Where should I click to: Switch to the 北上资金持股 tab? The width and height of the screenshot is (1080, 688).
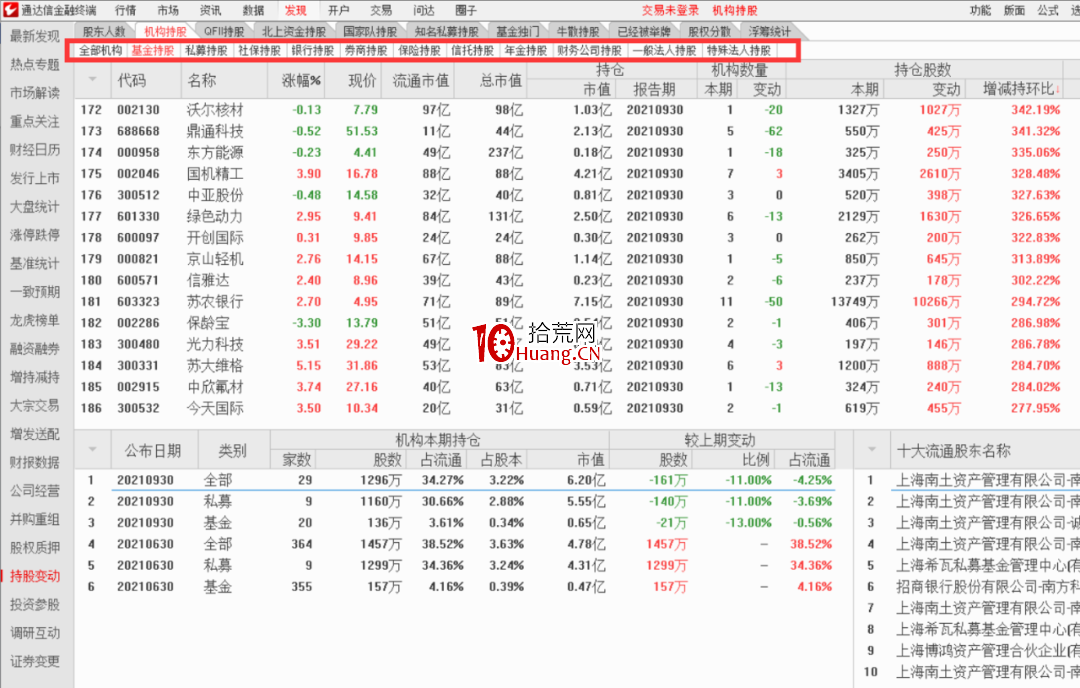pos(294,32)
